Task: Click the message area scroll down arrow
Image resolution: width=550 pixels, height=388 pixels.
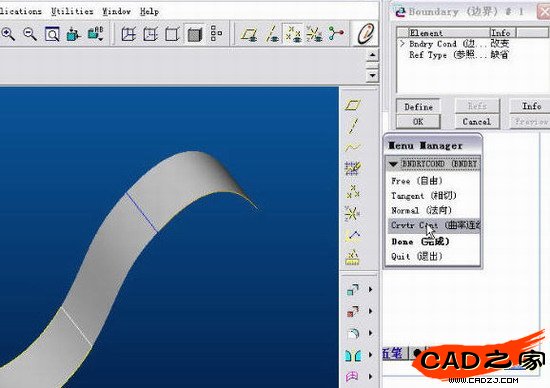Action: (372, 75)
